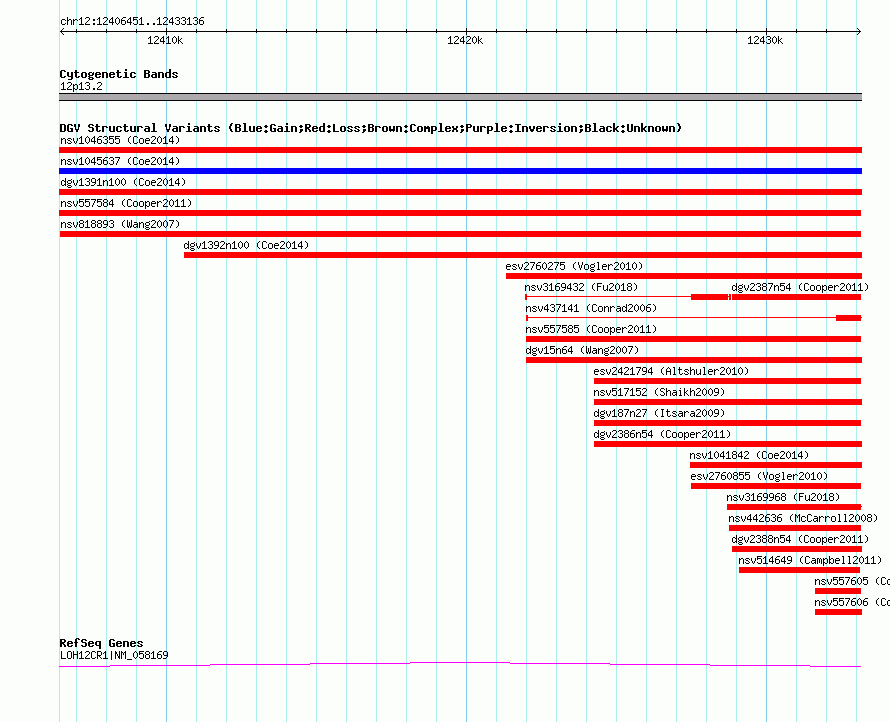890x722 pixels.
Task: Click the red bar under dgv1392n100
Action: coord(523,255)
